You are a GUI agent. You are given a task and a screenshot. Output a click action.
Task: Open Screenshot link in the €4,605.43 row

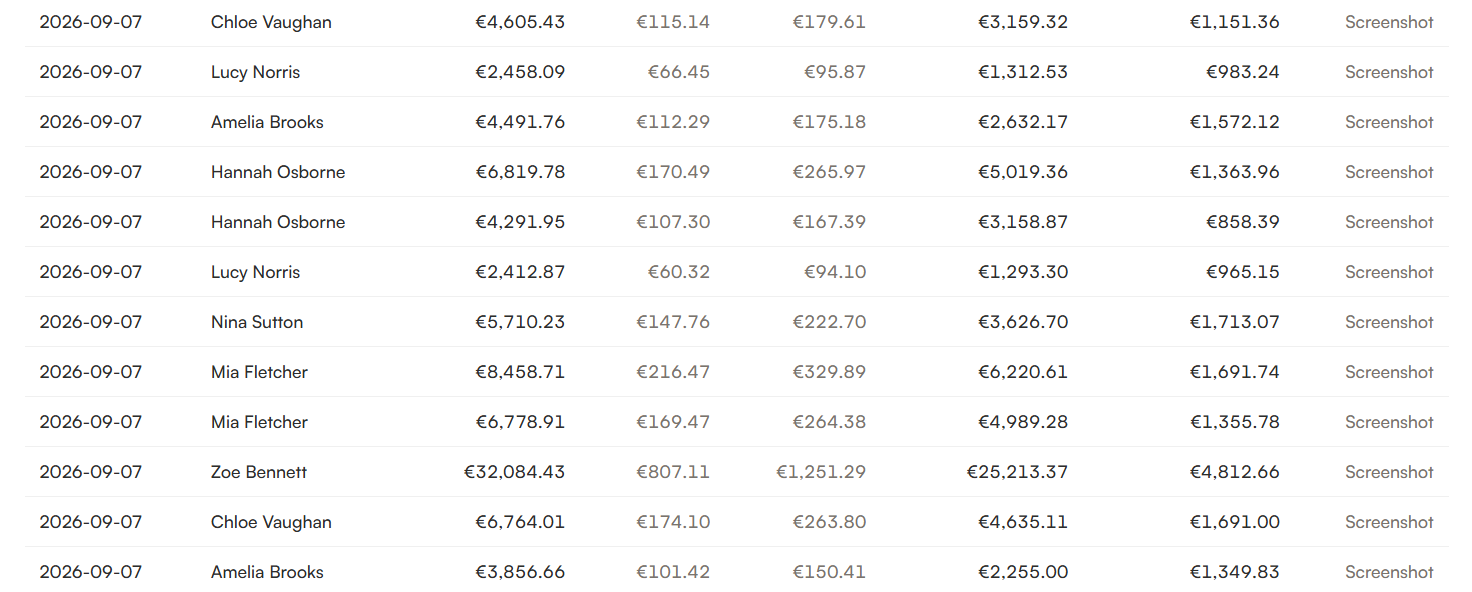(1389, 22)
